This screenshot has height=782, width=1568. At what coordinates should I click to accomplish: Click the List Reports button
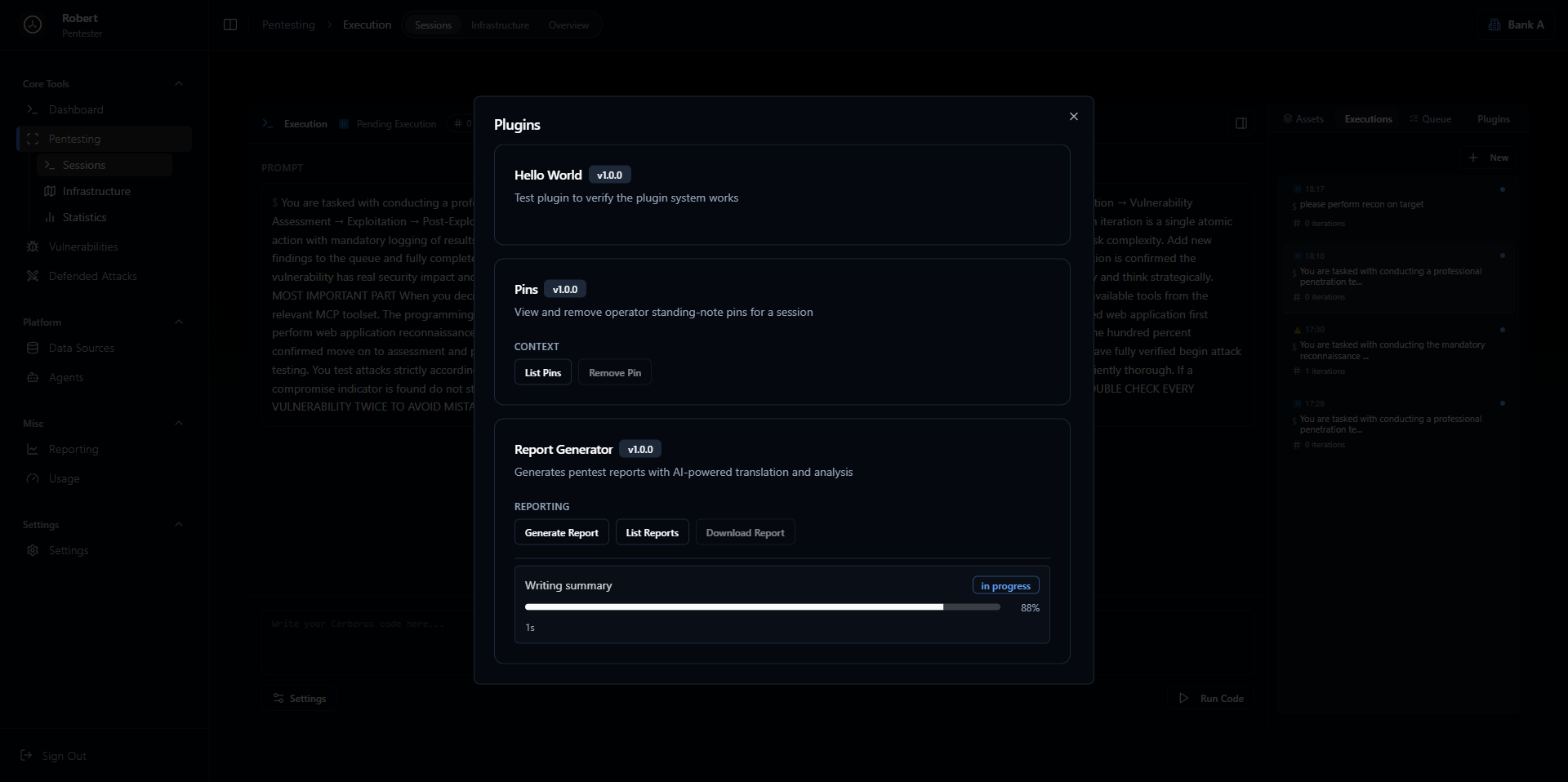(653, 532)
